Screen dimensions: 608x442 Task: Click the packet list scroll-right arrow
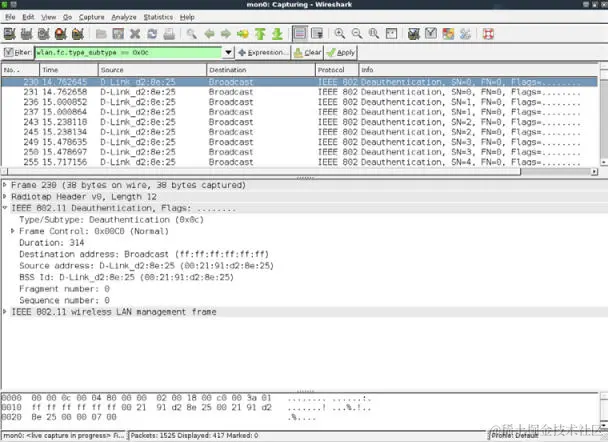click(594, 171)
